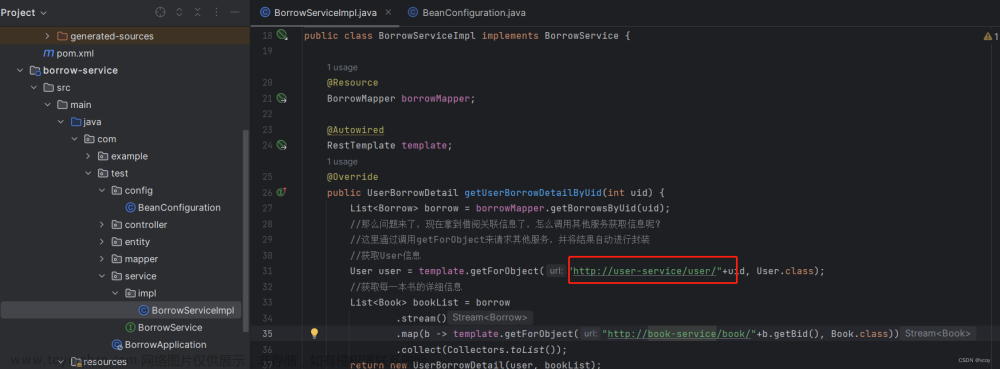
Task: Select BorrowServiceImpl in the project tree
Action: (x=193, y=310)
